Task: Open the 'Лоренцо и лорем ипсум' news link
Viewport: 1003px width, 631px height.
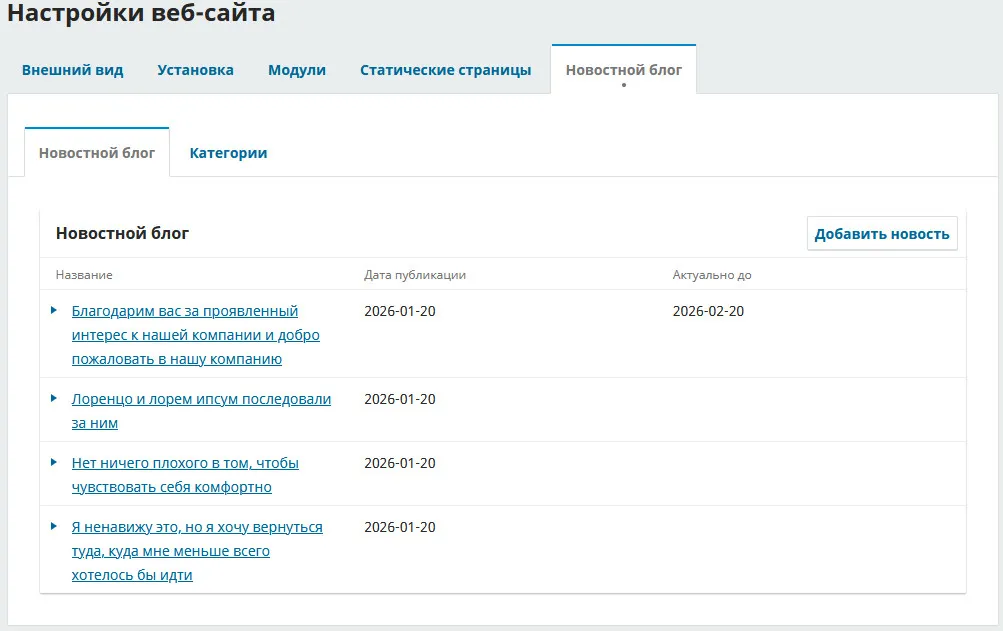Action: 201,399
